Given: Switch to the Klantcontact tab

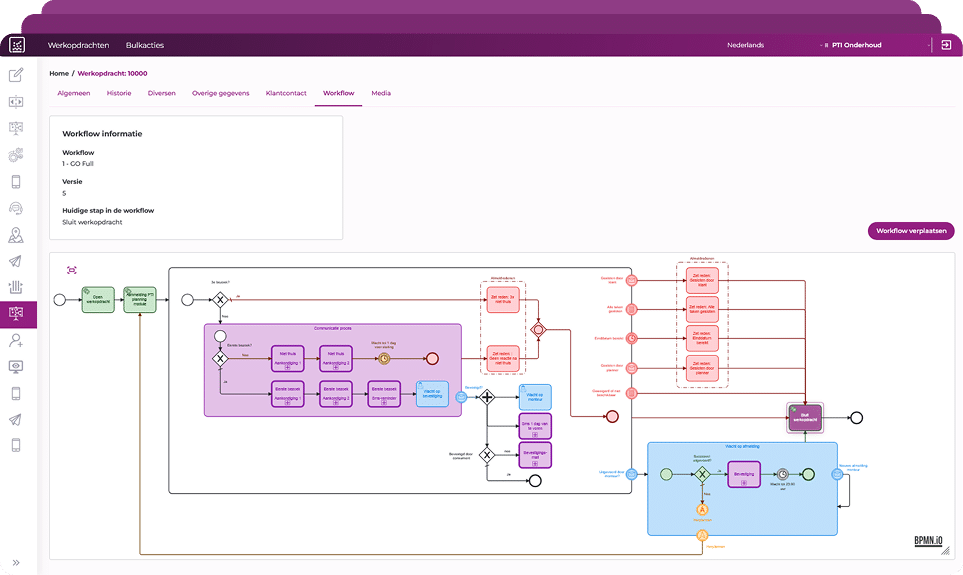Looking at the screenshot, I should (286, 93).
